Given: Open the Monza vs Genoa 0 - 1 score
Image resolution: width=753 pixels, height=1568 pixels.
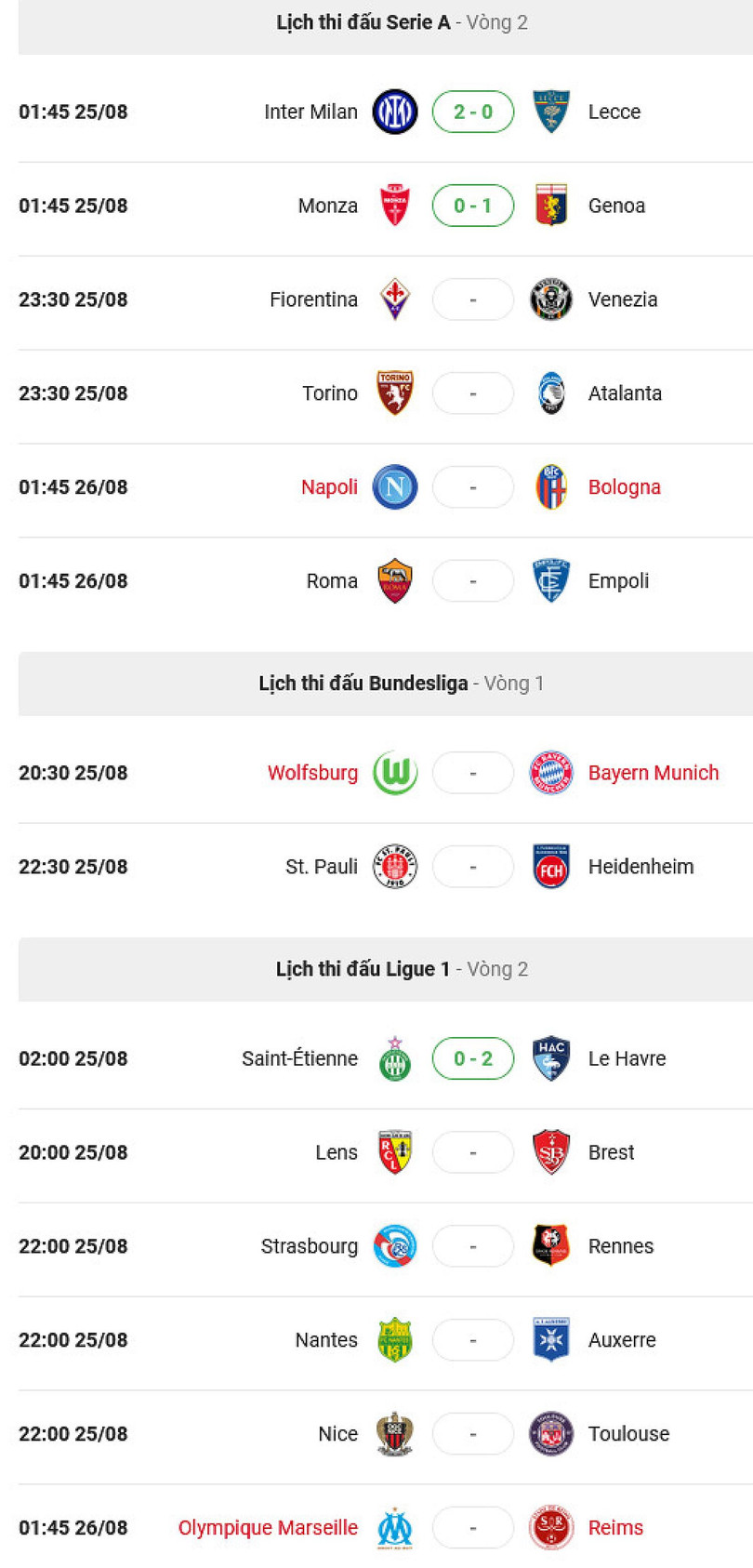Looking at the screenshot, I should (473, 206).
